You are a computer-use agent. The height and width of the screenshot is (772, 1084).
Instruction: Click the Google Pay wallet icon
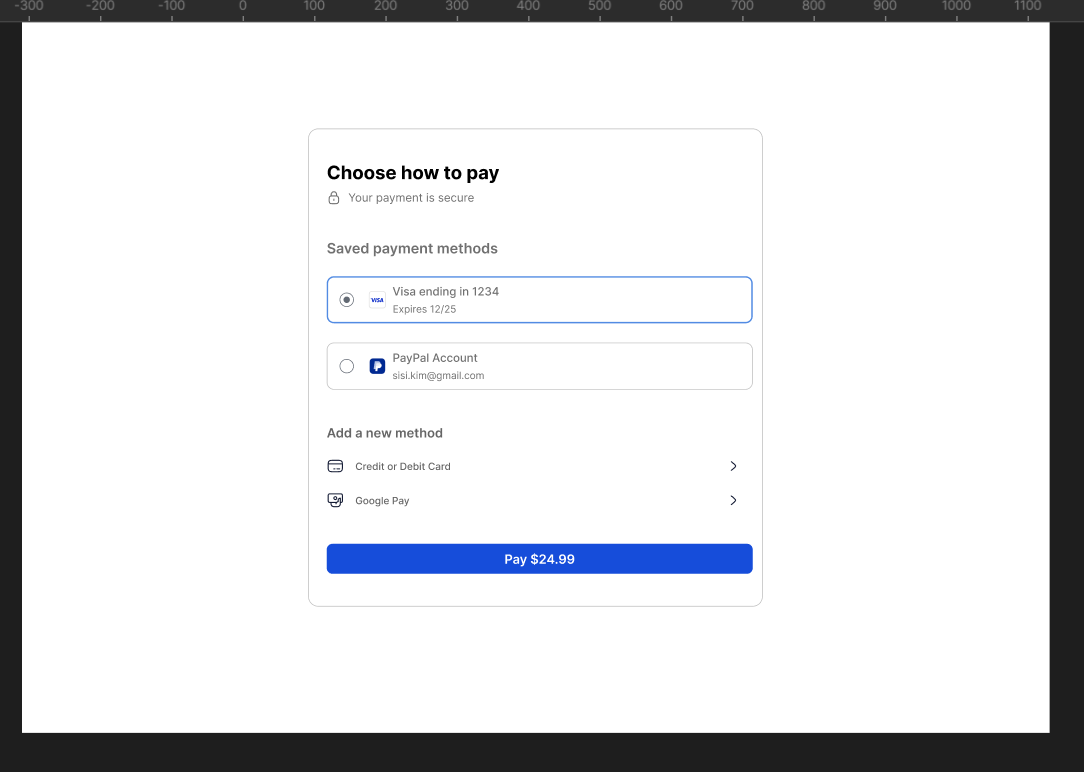click(335, 500)
